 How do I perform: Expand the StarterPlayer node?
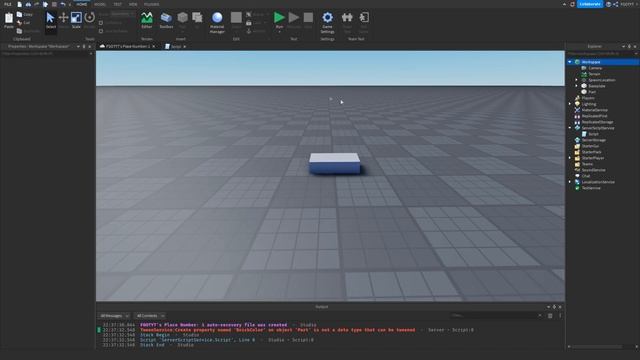coord(570,158)
